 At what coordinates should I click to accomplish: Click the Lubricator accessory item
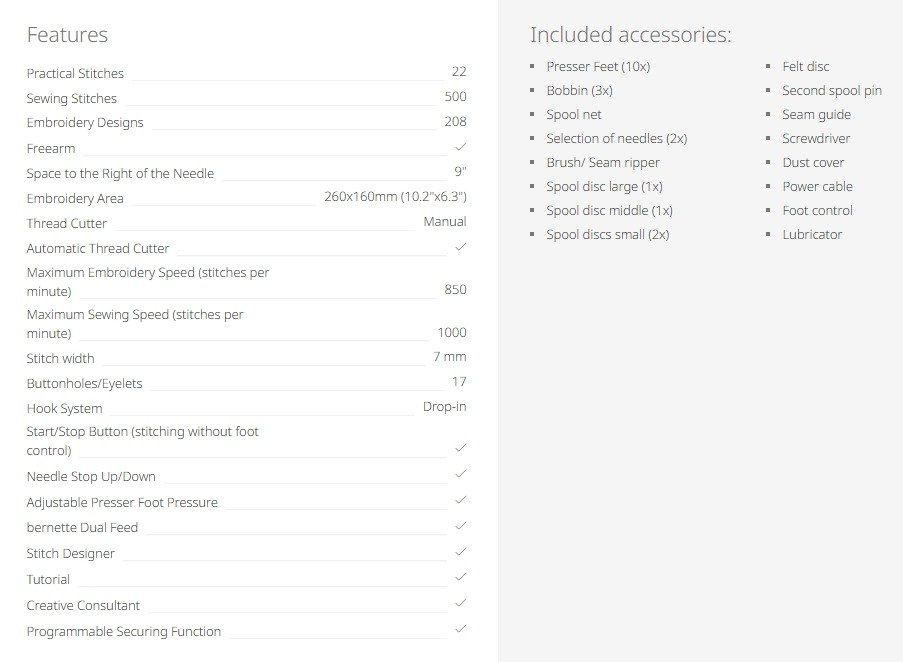coord(811,234)
